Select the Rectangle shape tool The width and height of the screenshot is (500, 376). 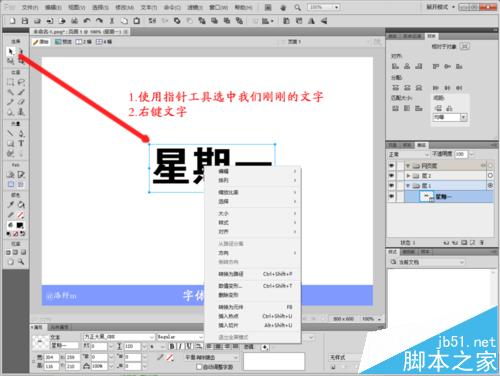tap(10, 143)
